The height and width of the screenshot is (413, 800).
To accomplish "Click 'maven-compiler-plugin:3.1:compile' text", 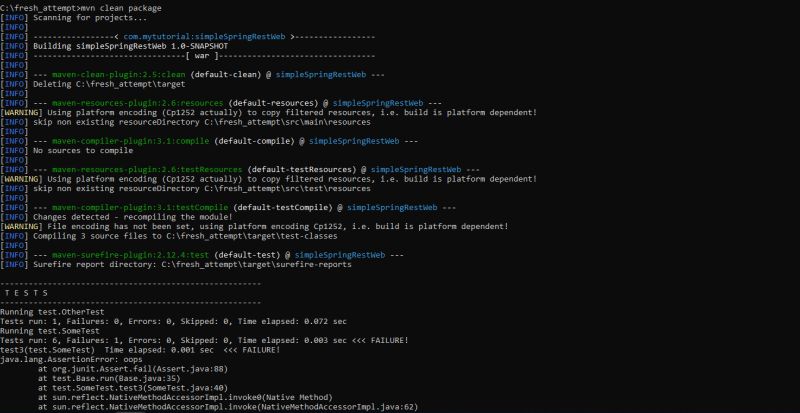I will coord(130,141).
